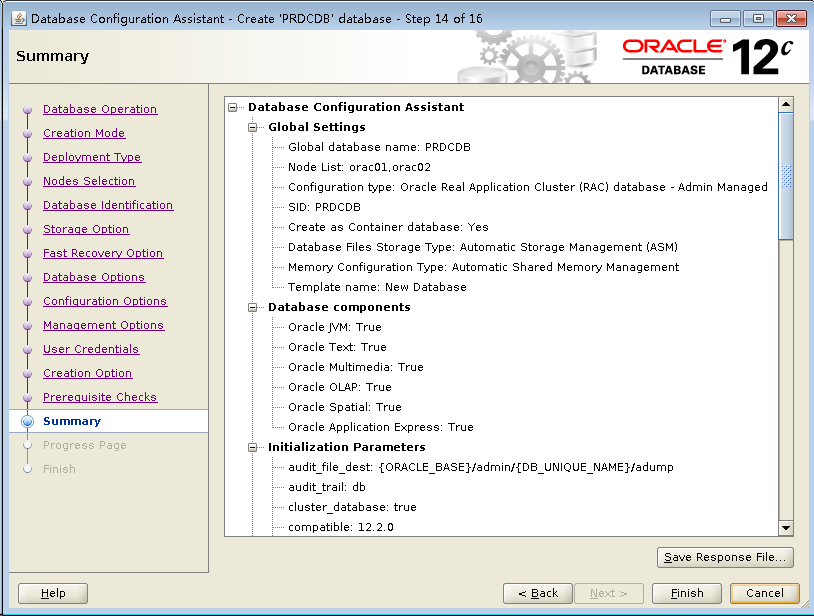Jump to Database Identification step
This screenshot has height=616, width=814.
(108, 205)
